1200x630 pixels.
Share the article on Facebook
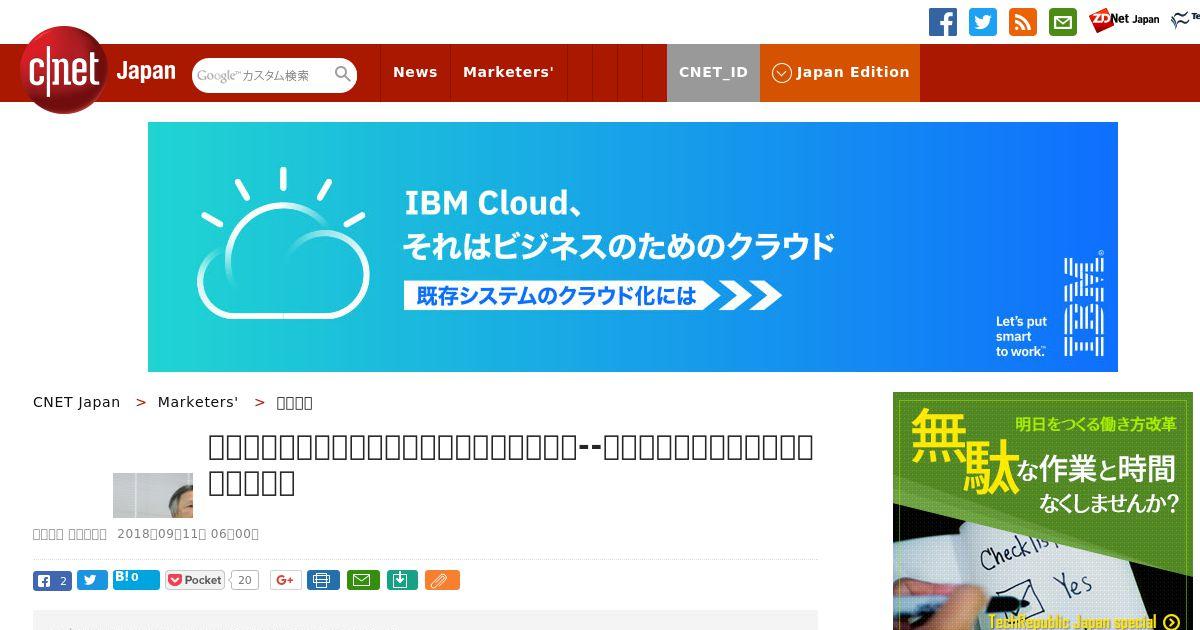[x=52, y=580]
